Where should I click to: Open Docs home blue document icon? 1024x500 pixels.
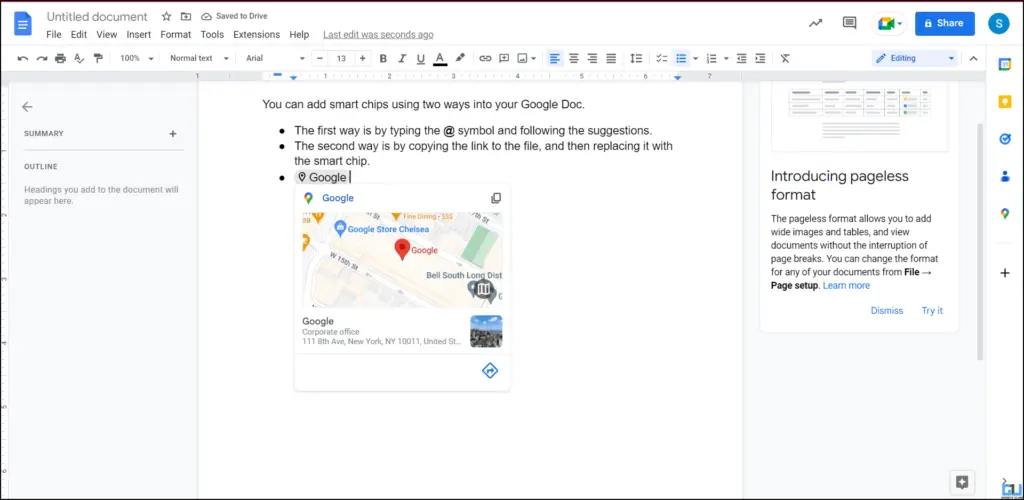(23, 24)
